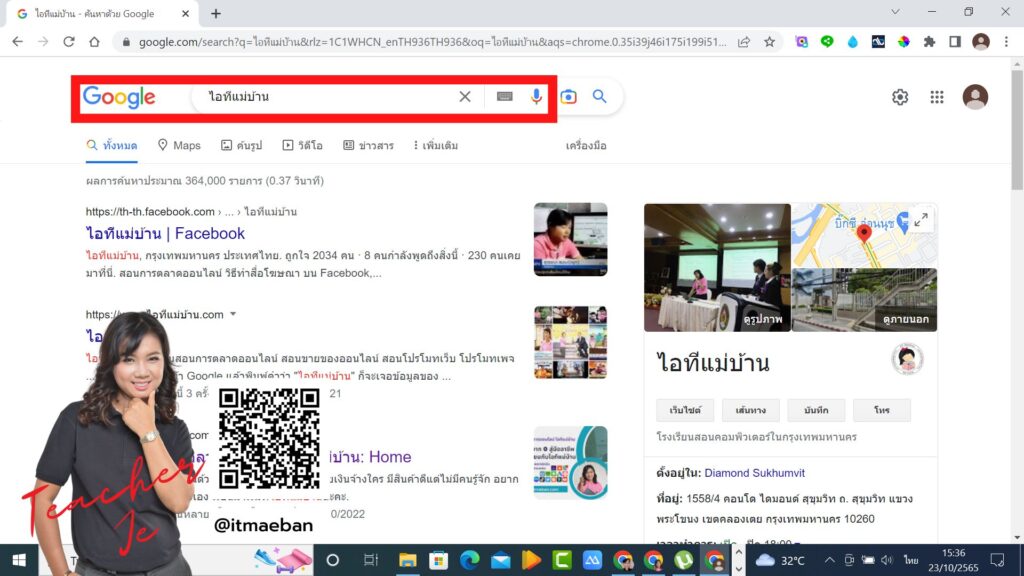This screenshot has height=576, width=1024.
Task: Open Google search settings gear
Action: pyautogui.click(x=900, y=97)
